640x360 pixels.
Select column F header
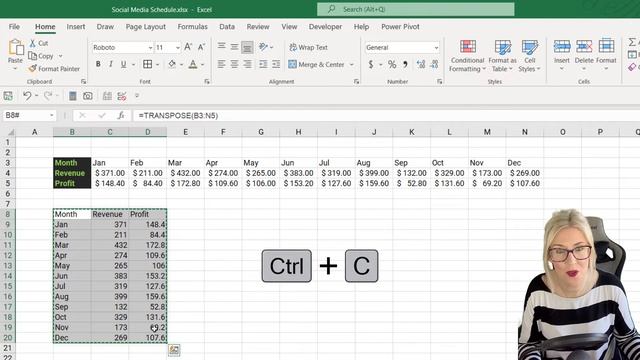click(x=223, y=132)
